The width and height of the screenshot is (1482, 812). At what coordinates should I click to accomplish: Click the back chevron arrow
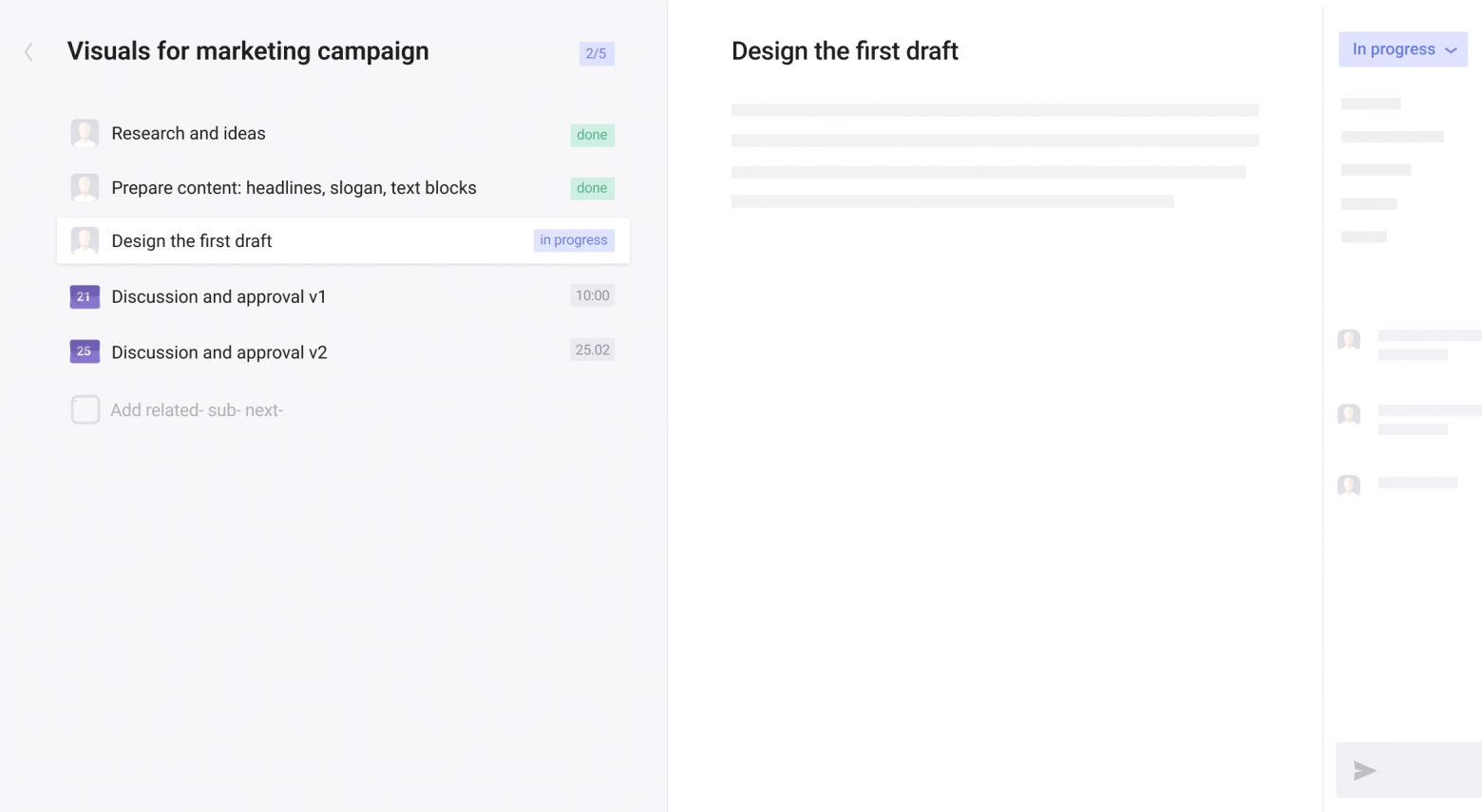(x=28, y=52)
